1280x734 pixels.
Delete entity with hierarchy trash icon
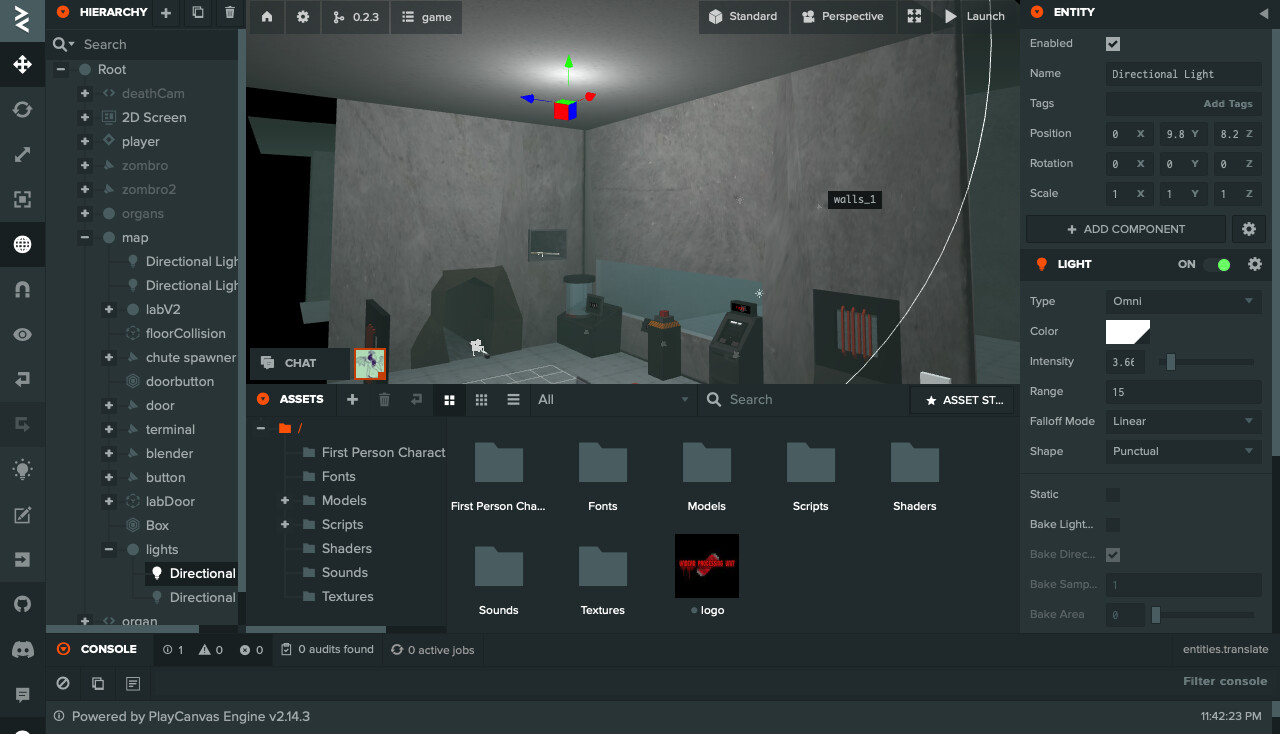230,13
